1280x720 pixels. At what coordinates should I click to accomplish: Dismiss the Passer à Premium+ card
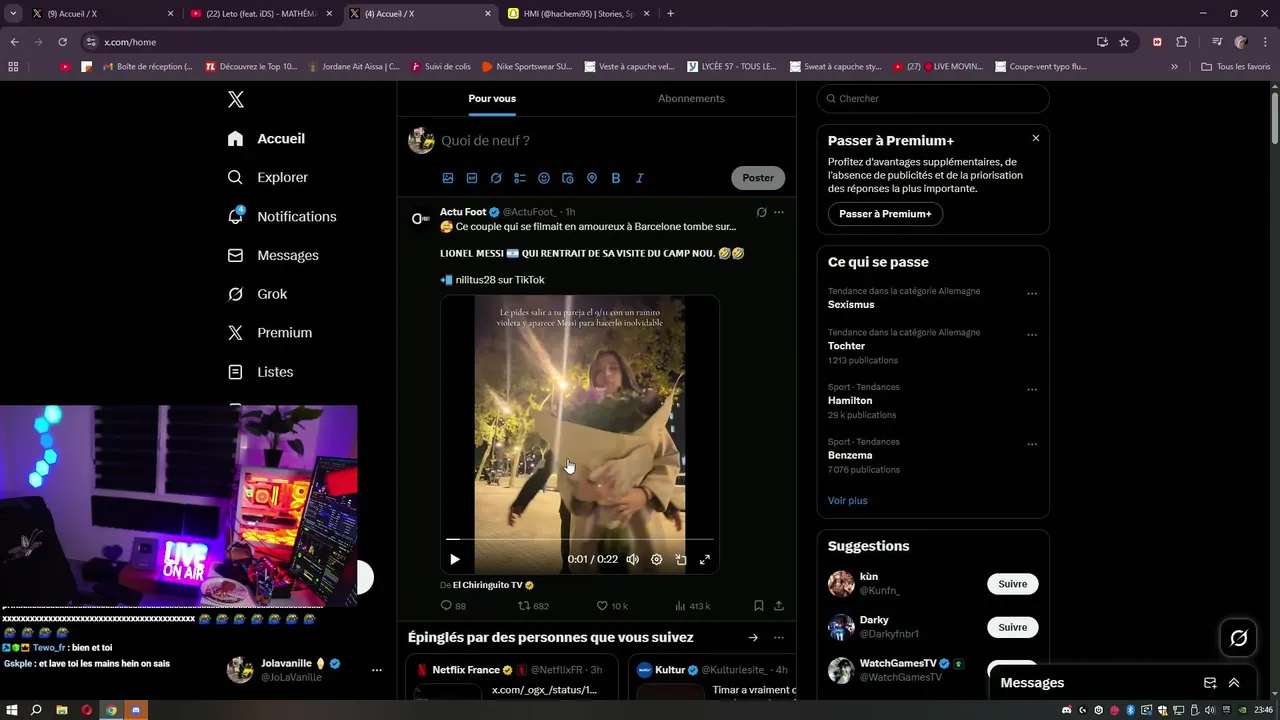pos(1036,138)
